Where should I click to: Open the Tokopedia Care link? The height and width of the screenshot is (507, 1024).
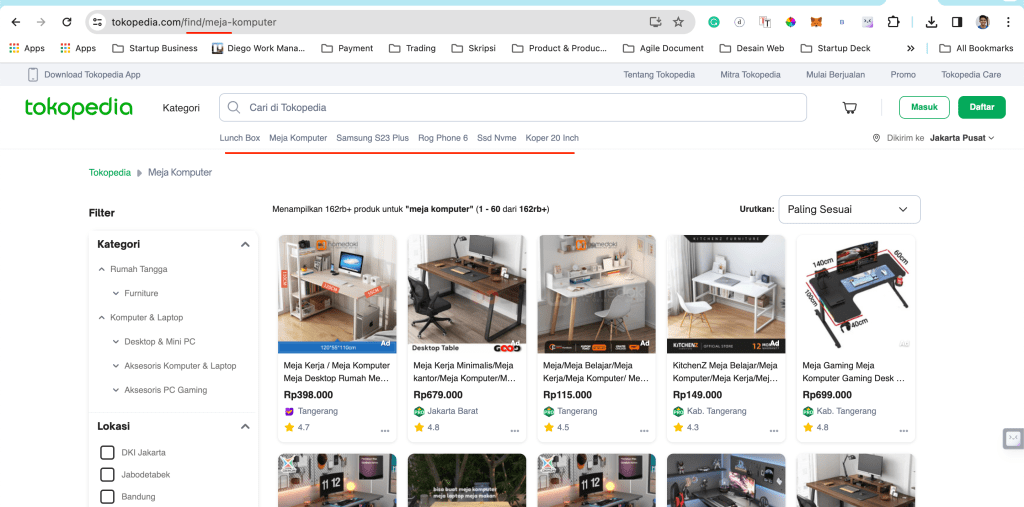(x=971, y=74)
